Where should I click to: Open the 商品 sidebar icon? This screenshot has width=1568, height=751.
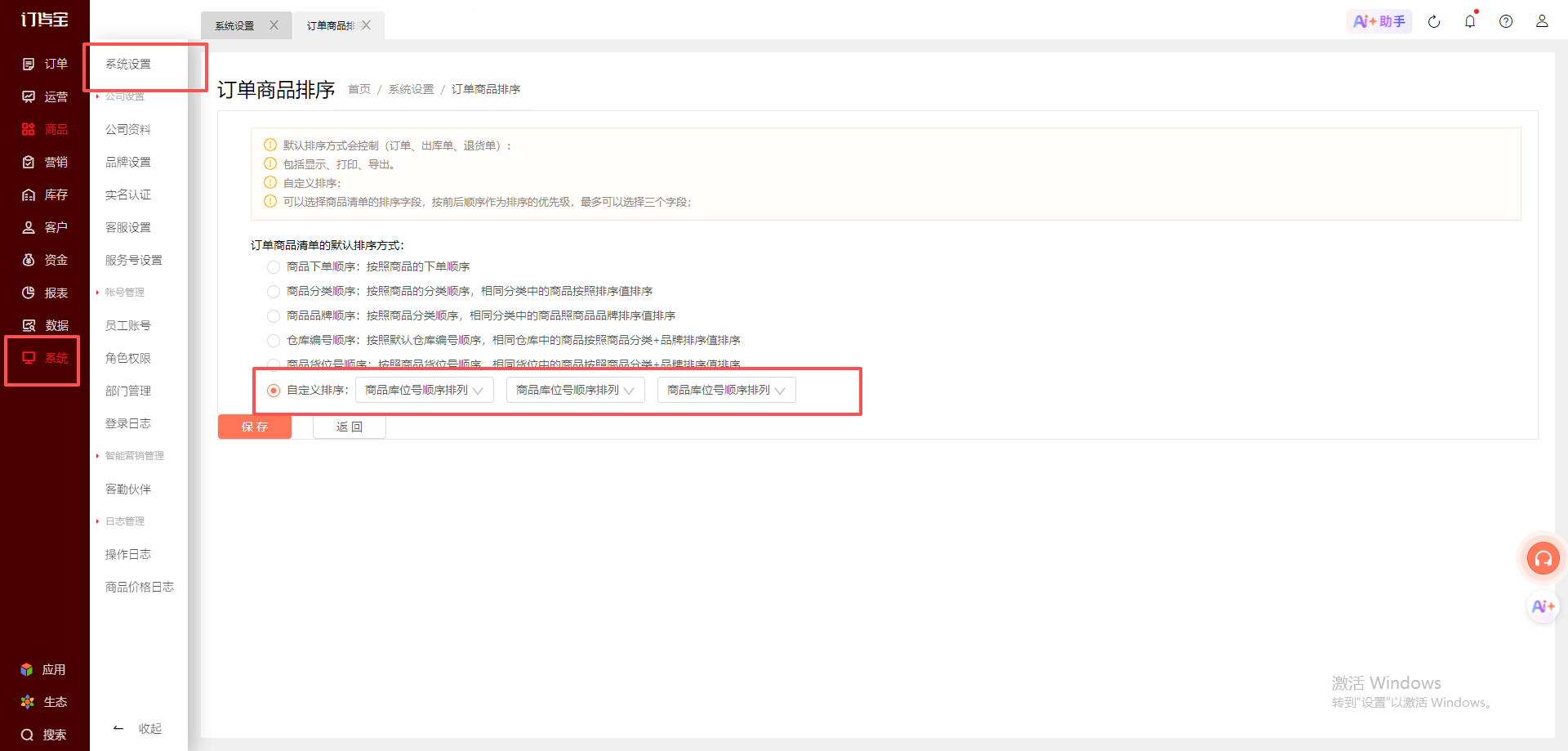(x=29, y=129)
